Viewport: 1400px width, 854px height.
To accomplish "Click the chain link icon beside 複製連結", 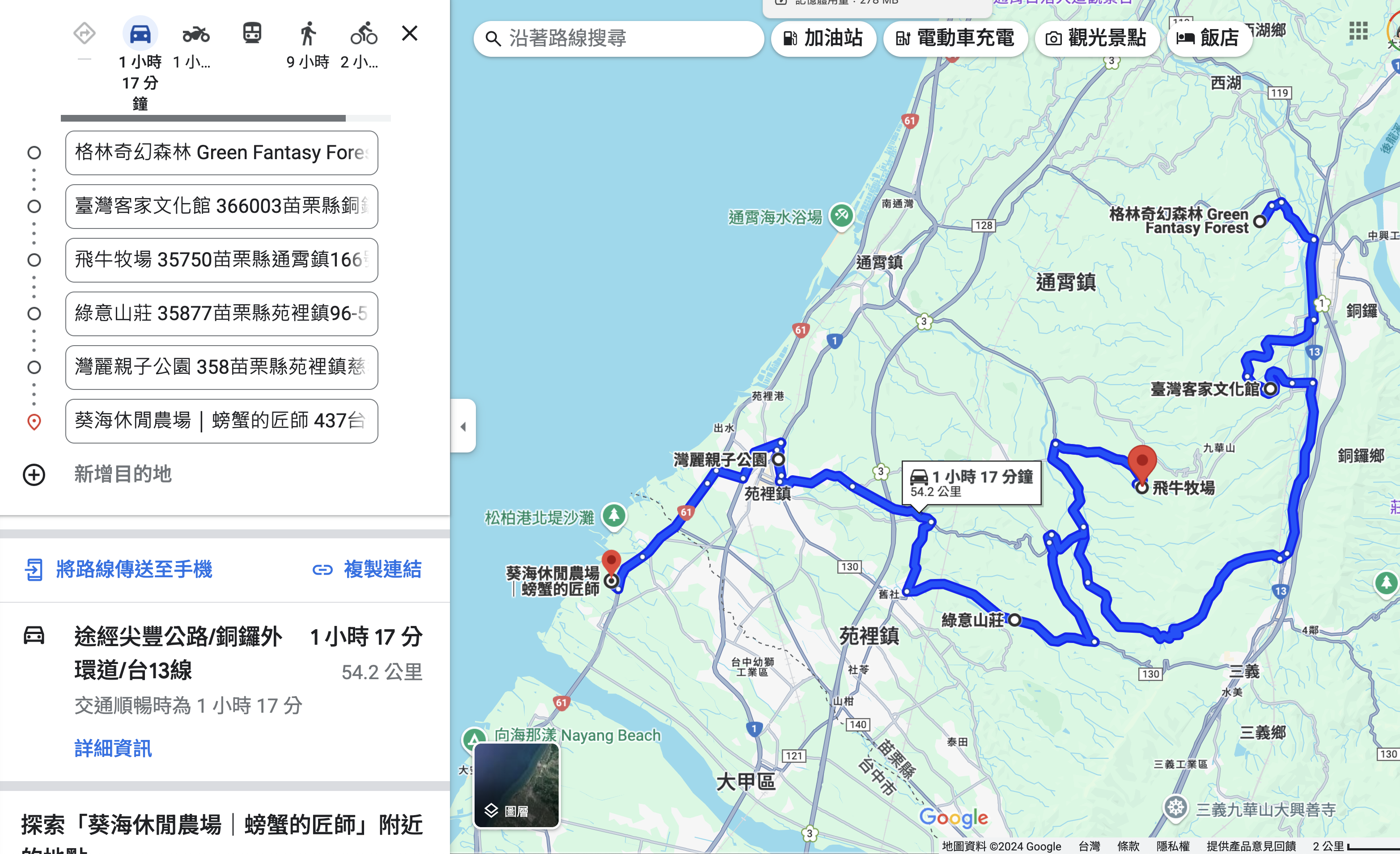I will pos(323,570).
